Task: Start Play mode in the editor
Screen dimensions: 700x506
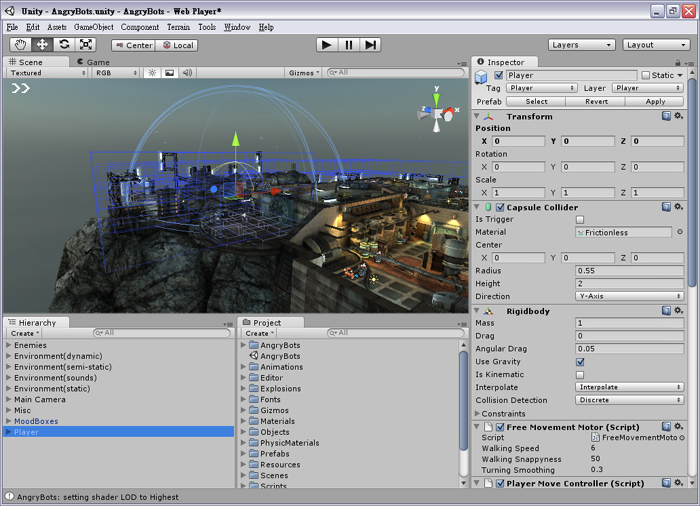Action: coord(327,45)
